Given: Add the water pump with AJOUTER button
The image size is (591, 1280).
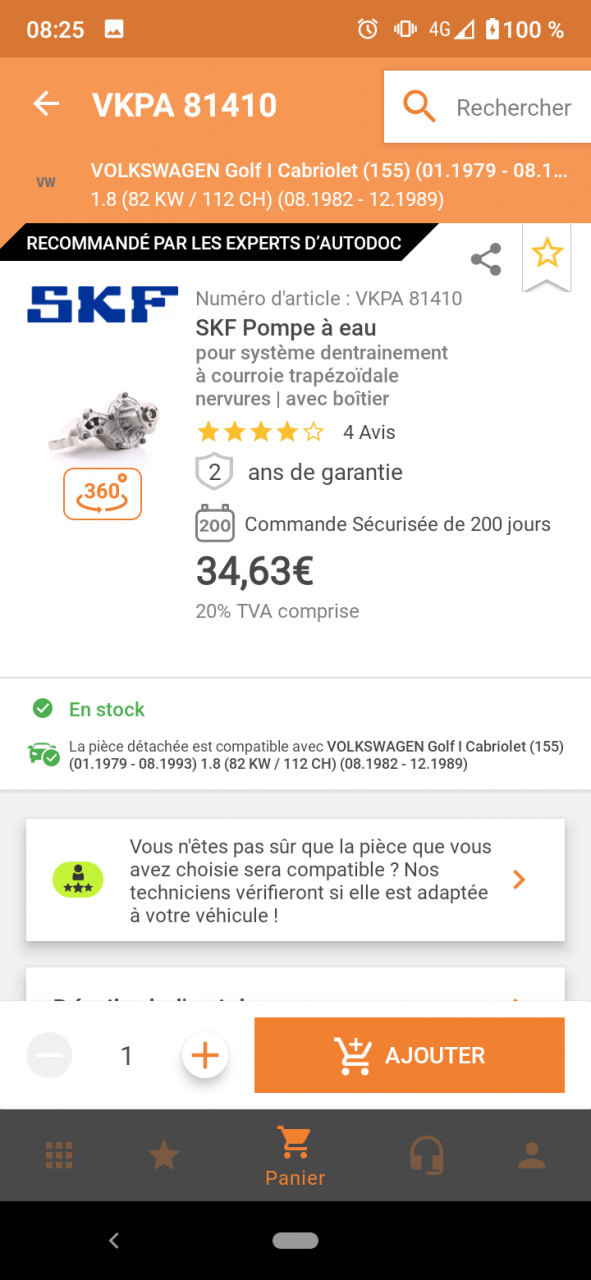Looking at the screenshot, I should pos(409,1055).
